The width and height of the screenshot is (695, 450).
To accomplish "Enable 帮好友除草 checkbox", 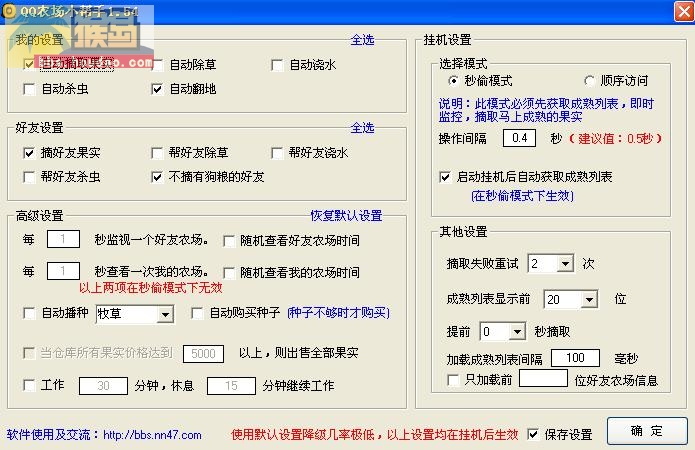I will [157, 153].
